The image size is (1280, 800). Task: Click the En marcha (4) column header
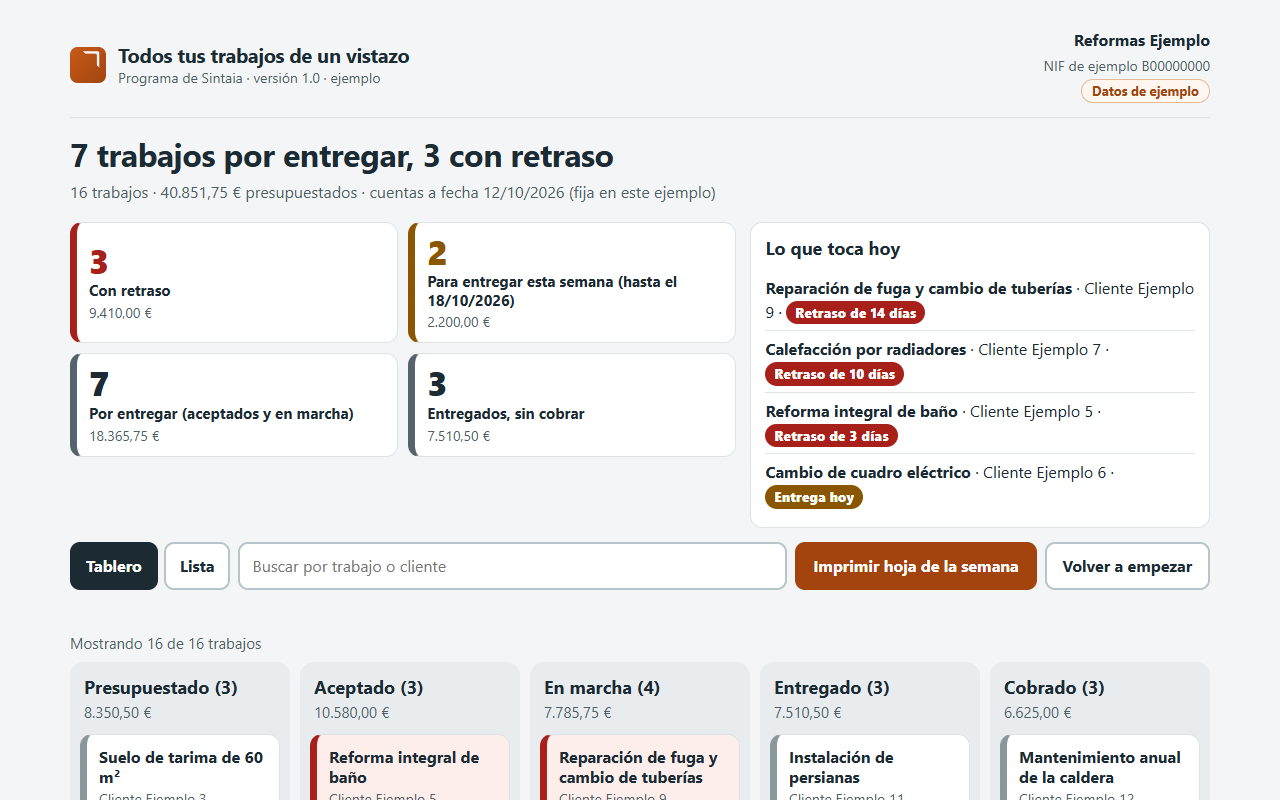(602, 688)
